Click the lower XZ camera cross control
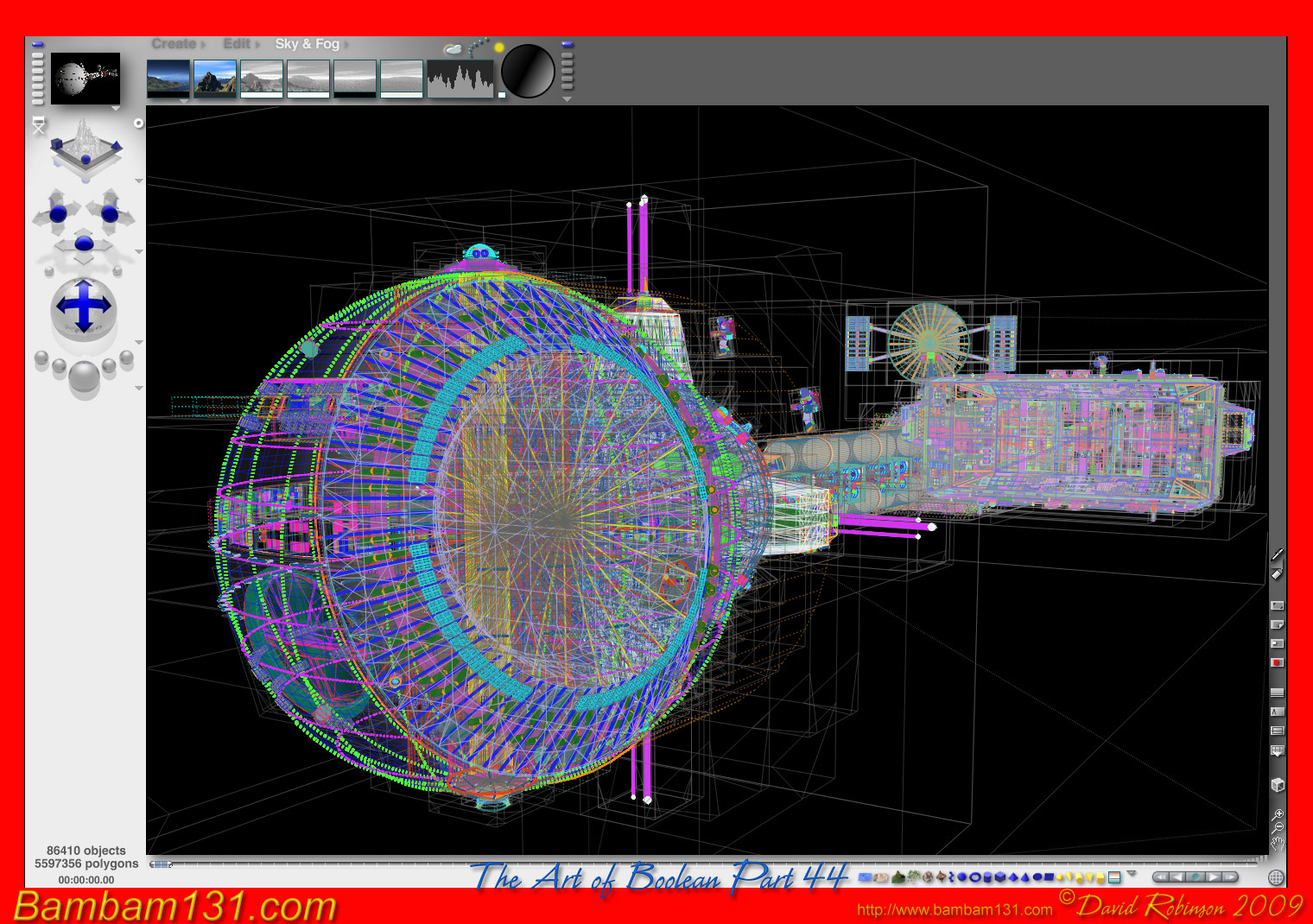This screenshot has width=1313, height=924. click(84, 244)
